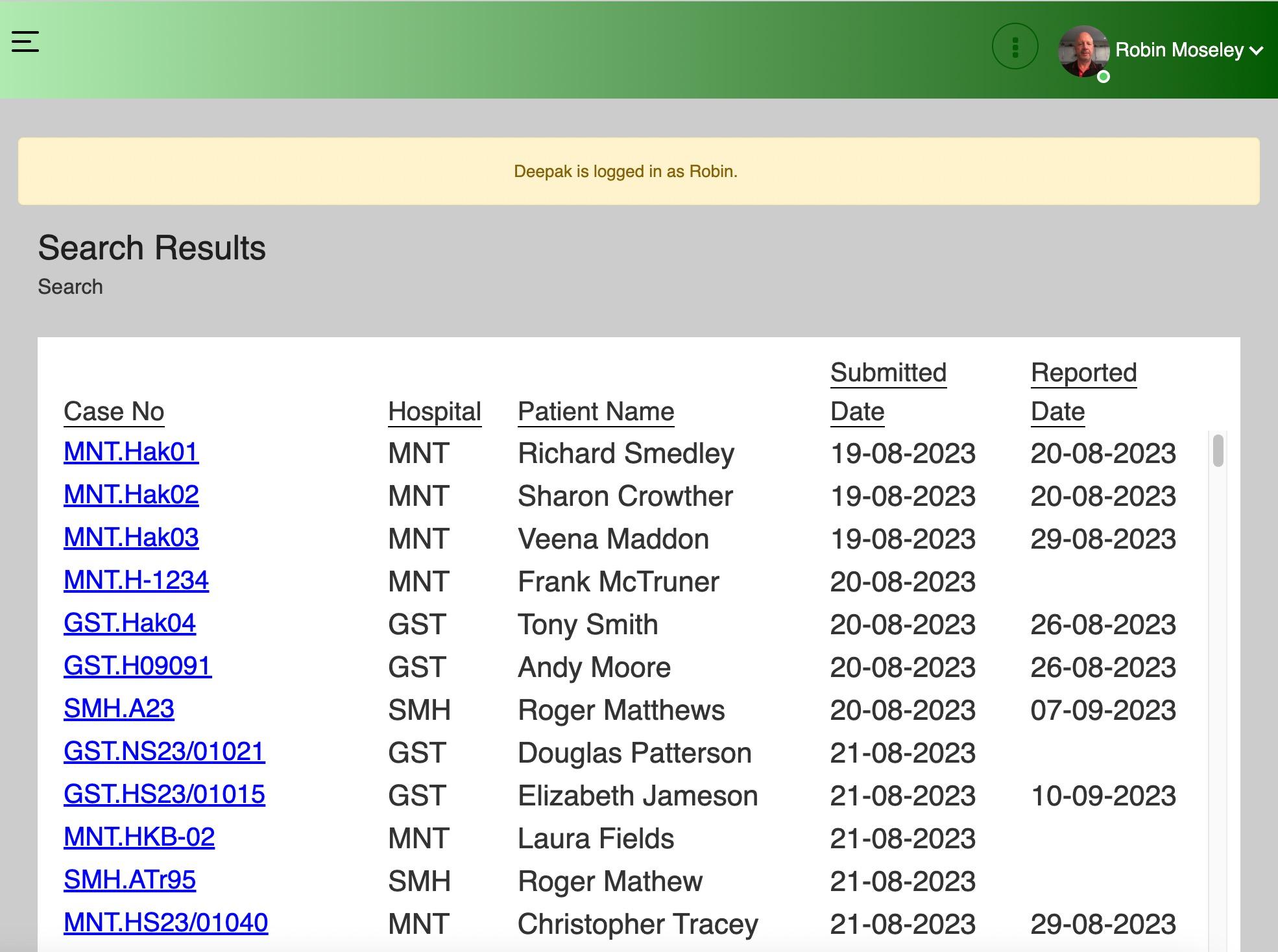
Task: Sort by Reported Date header
Action: pos(1083,374)
